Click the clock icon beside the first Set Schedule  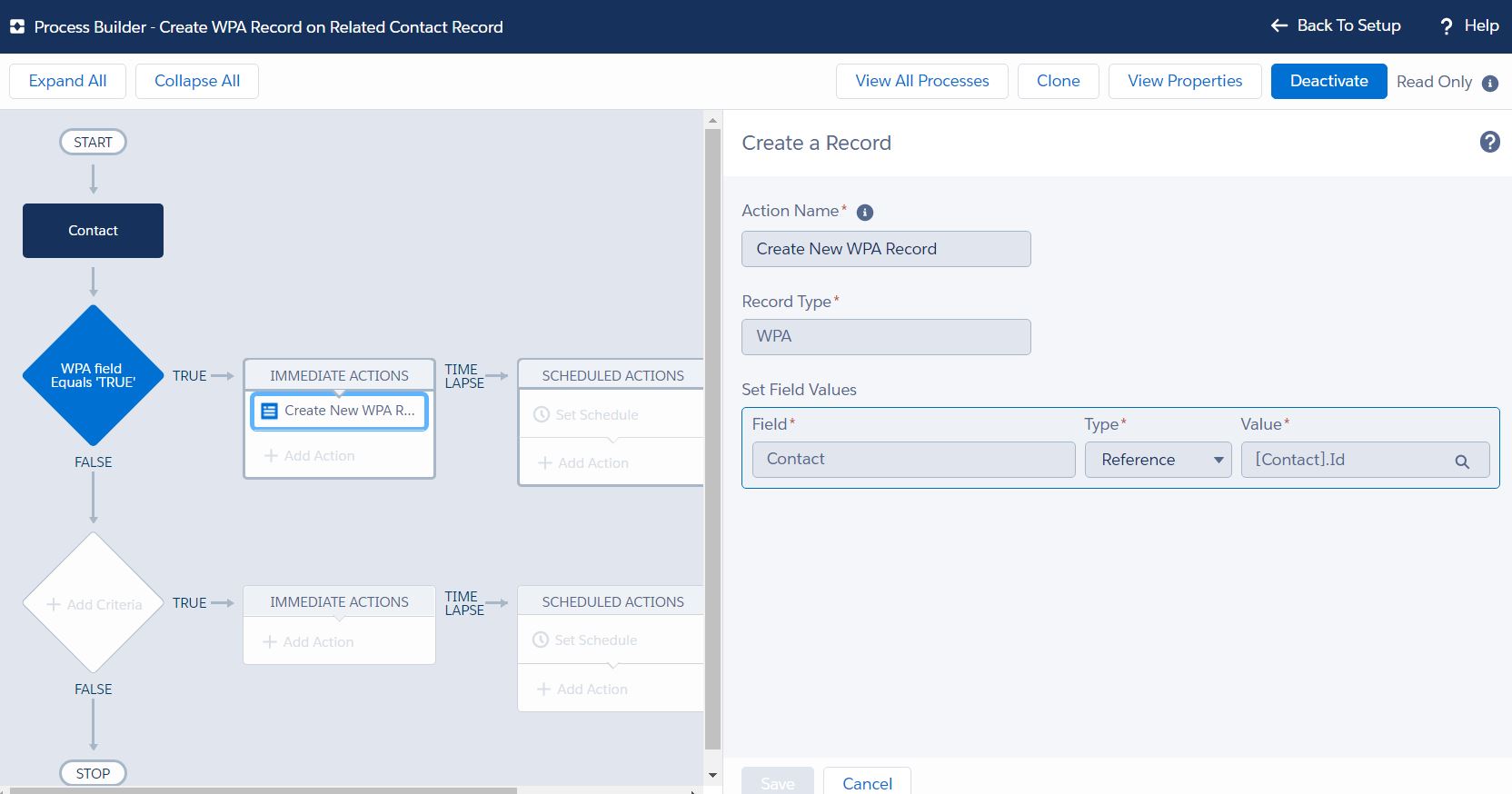[x=542, y=414]
